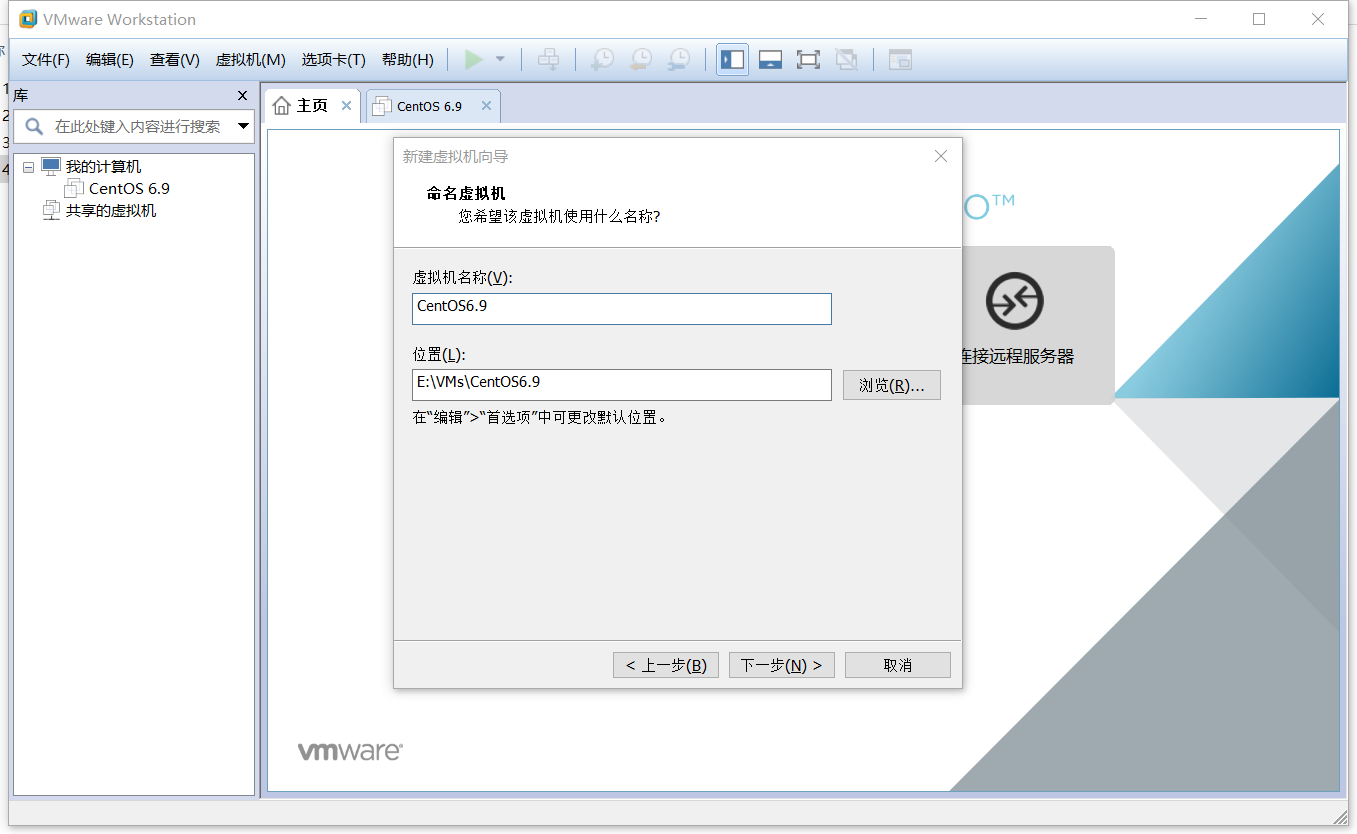Open the 查看(V) menu
Screen dimensions: 1357x834
175,60
